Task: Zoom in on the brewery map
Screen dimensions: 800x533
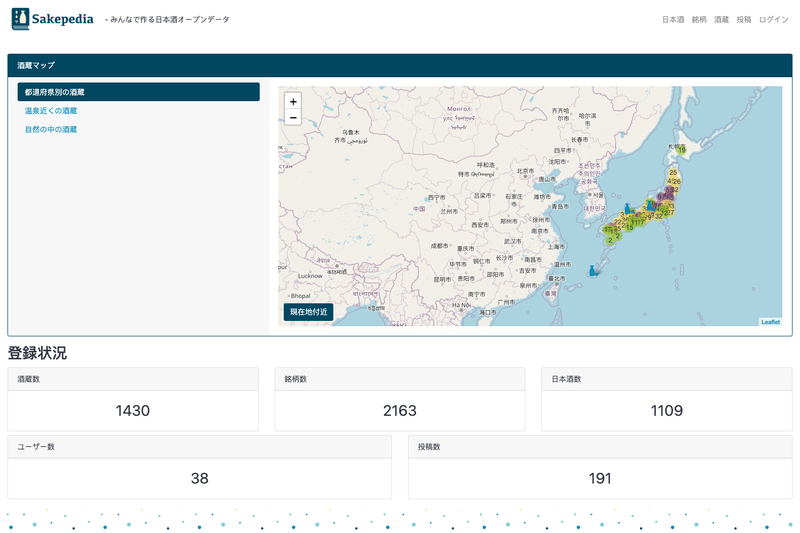Action: tap(293, 101)
